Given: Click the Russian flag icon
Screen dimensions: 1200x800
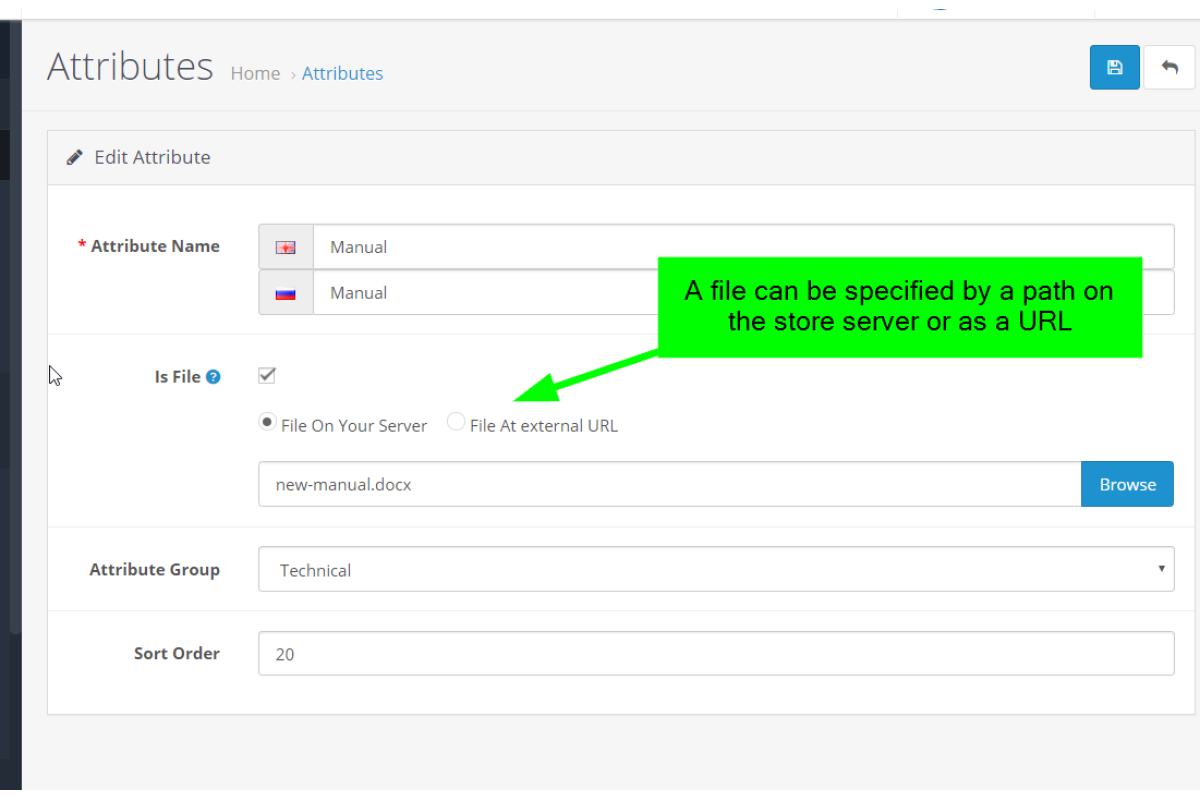Looking at the screenshot, I should click(x=286, y=294).
